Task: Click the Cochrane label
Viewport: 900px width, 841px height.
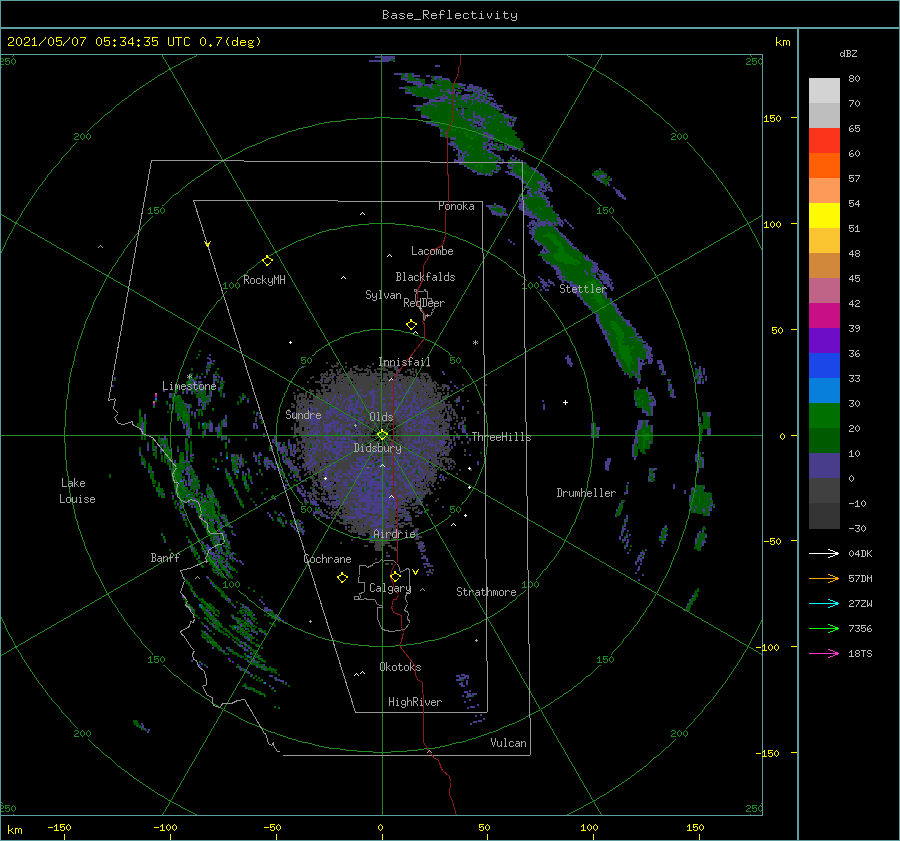Action: click(x=327, y=559)
